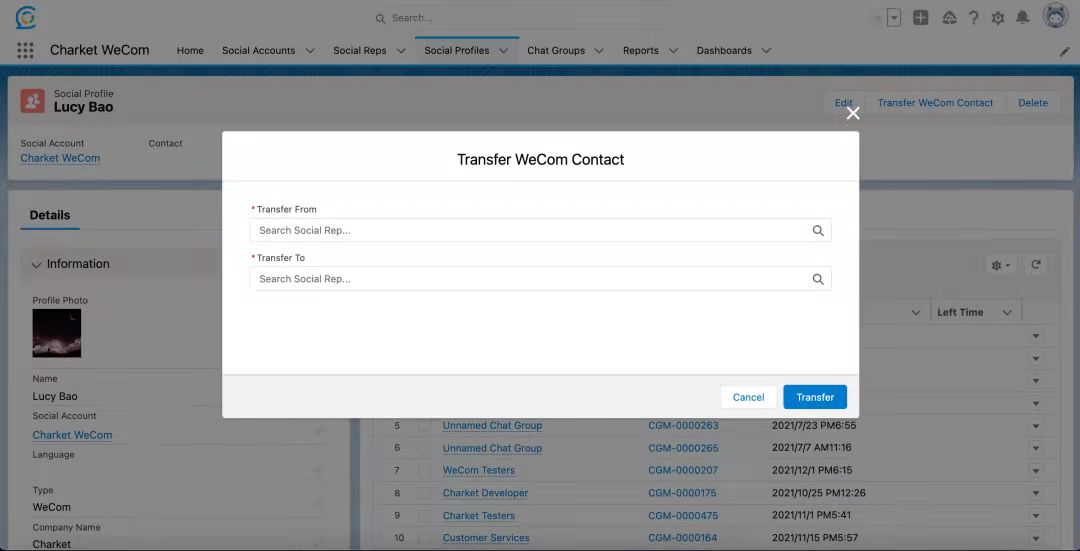Select the Charket Developer row checkbox
1080x551 pixels.
click(425, 493)
